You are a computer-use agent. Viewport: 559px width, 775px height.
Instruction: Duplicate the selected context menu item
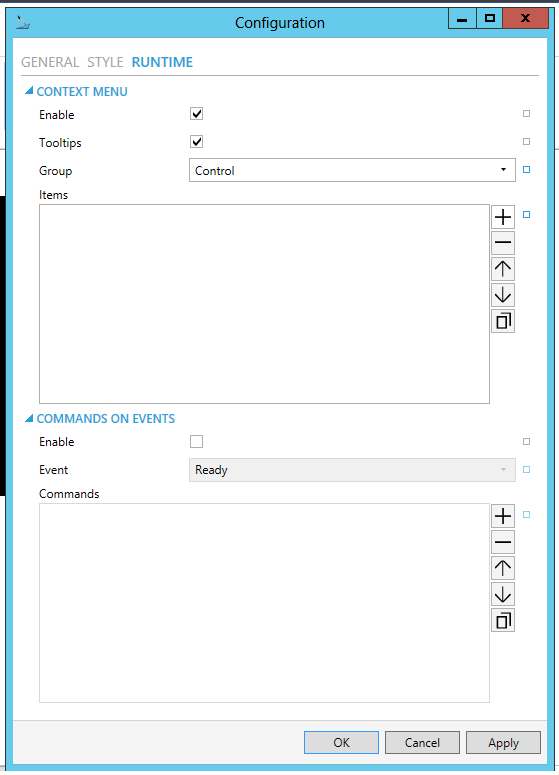(503, 321)
